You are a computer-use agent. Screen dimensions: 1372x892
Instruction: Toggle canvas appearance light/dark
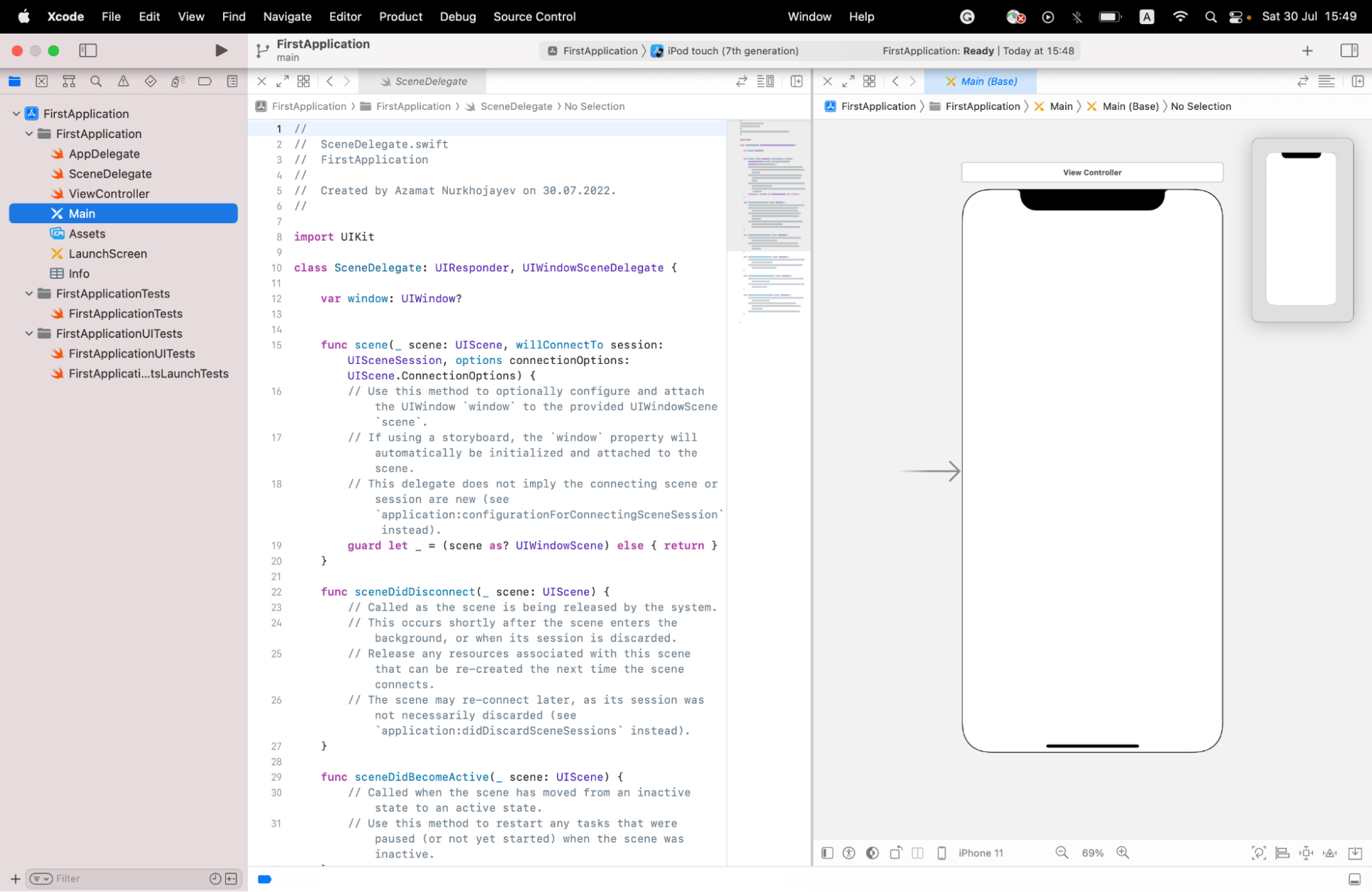click(x=872, y=852)
